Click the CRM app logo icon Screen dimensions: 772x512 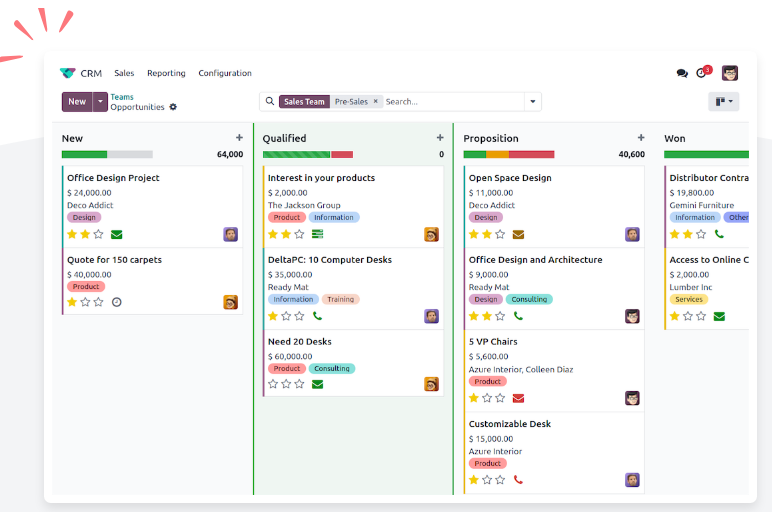pos(67,73)
